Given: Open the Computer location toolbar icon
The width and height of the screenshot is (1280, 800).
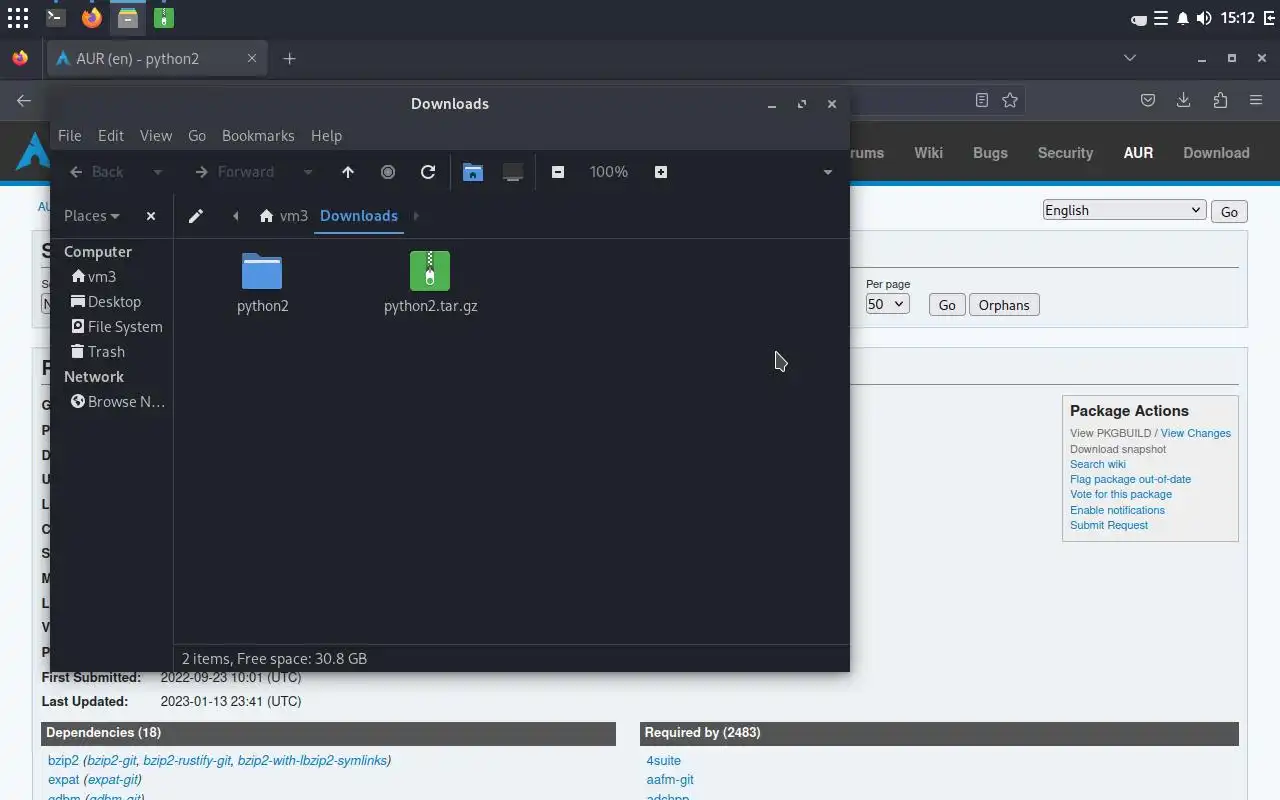Looking at the screenshot, I should [513, 172].
